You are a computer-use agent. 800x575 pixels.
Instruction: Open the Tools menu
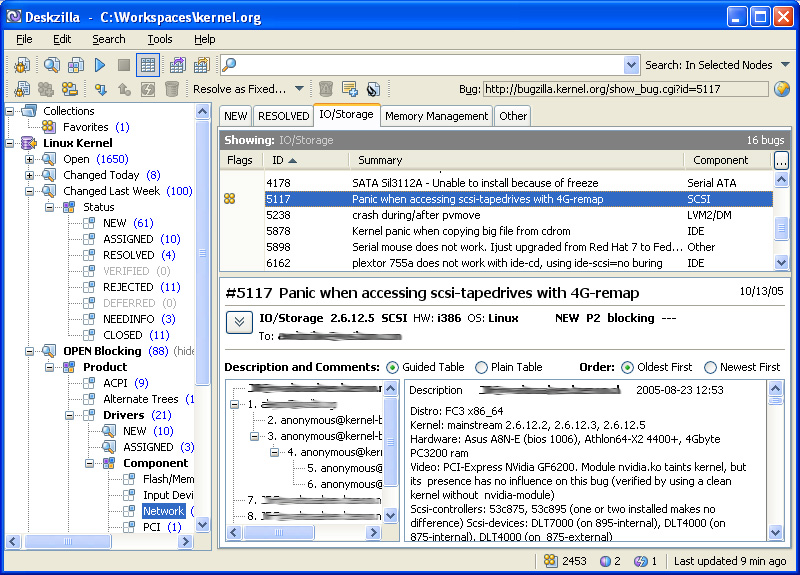click(x=160, y=39)
